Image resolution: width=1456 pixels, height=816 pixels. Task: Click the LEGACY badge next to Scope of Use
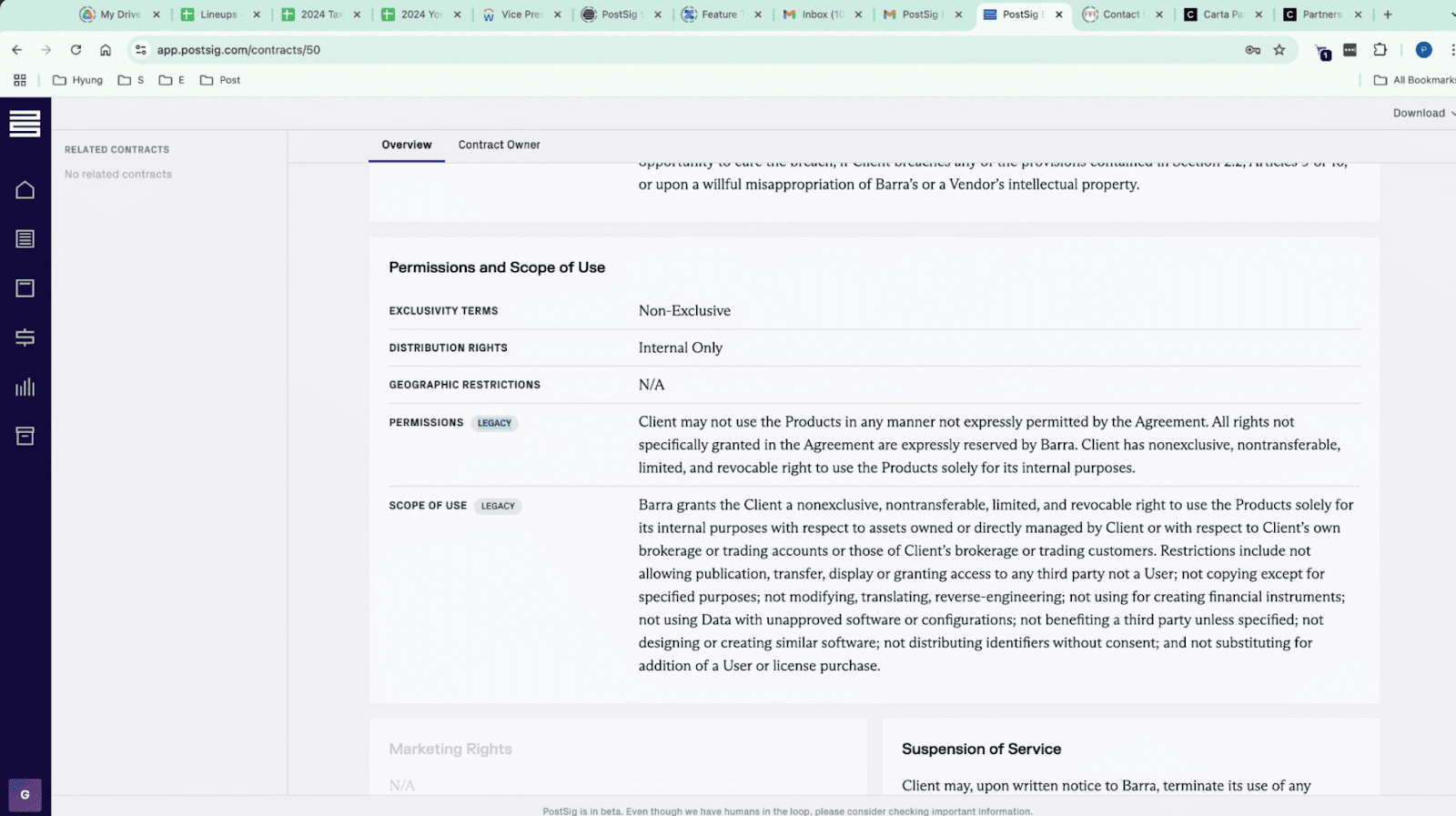498,506
